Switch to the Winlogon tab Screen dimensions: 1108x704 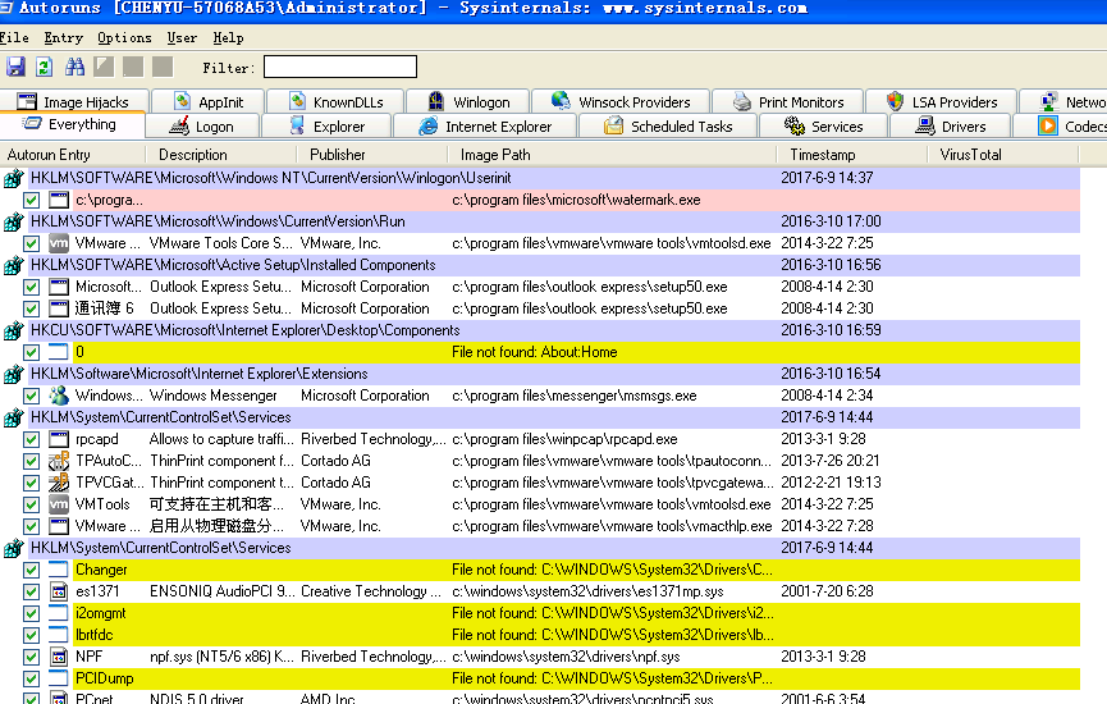pos(468,102)
